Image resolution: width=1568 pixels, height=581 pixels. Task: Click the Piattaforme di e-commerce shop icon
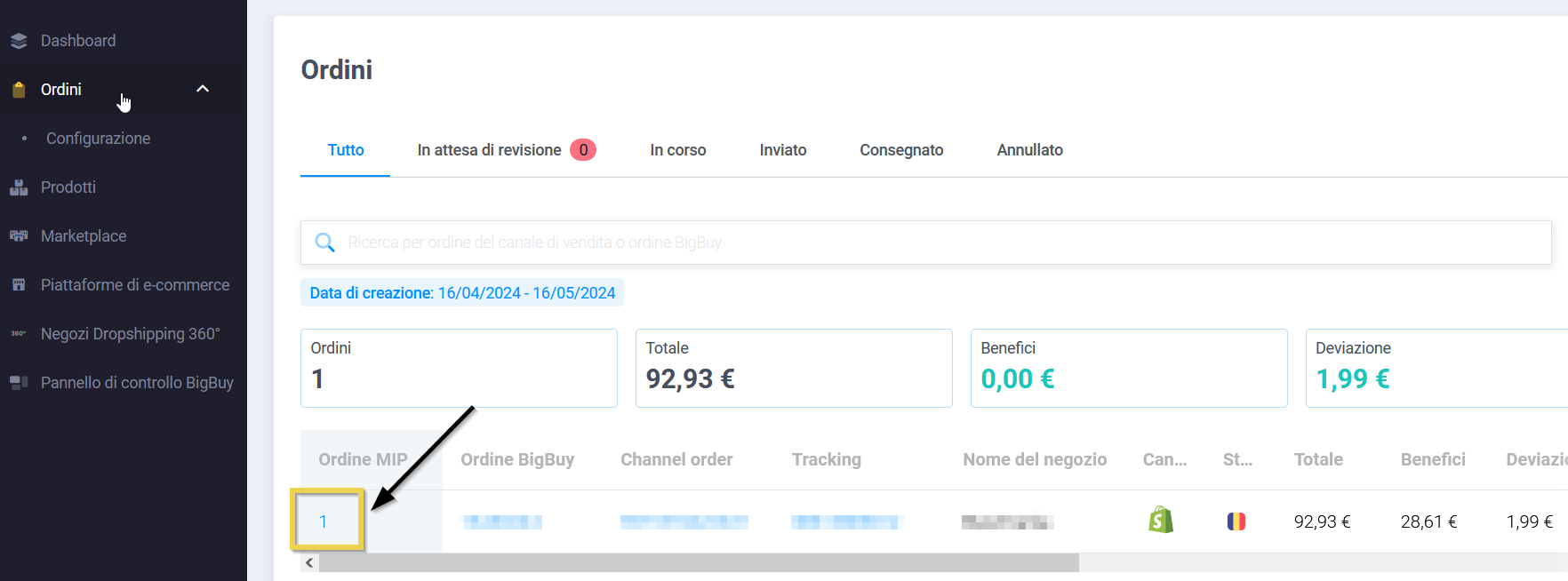19,285
